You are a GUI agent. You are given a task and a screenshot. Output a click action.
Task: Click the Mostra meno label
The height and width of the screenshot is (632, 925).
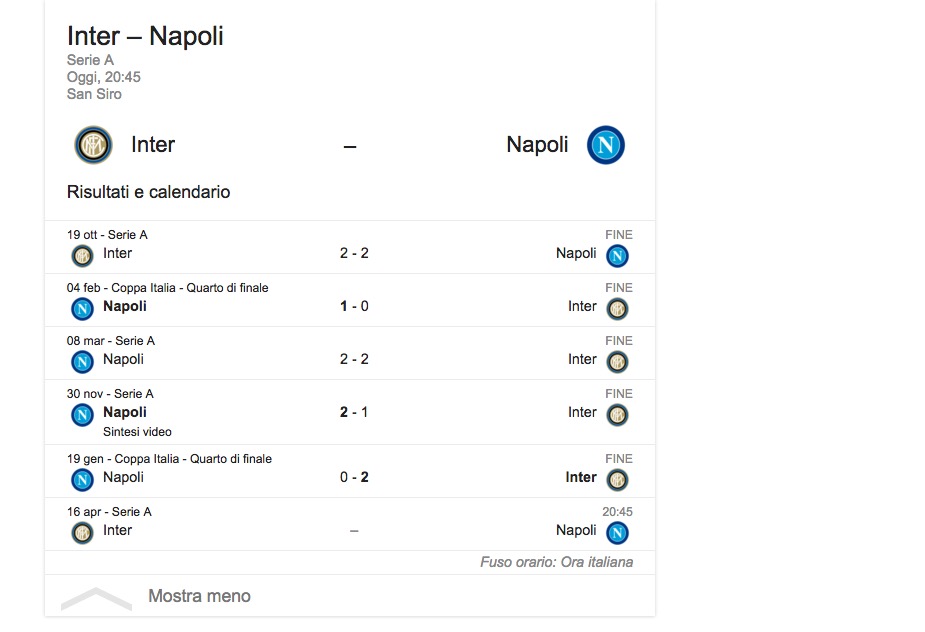tap(199, 596)
